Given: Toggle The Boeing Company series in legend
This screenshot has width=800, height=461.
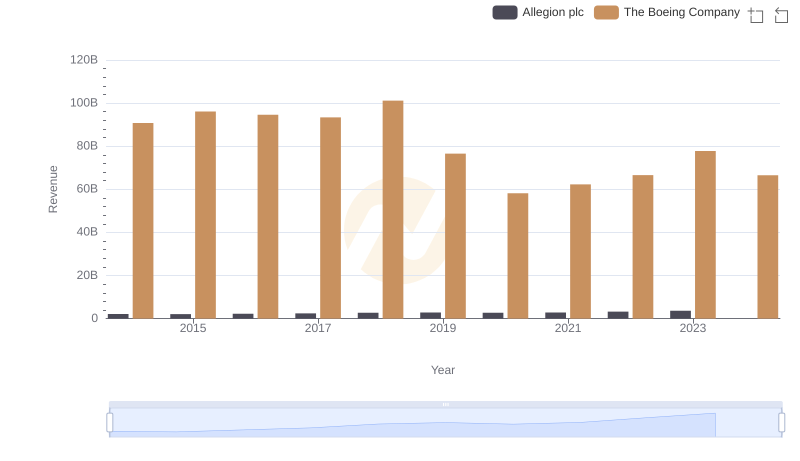Looking at the screenshot, I should point(667,12).
